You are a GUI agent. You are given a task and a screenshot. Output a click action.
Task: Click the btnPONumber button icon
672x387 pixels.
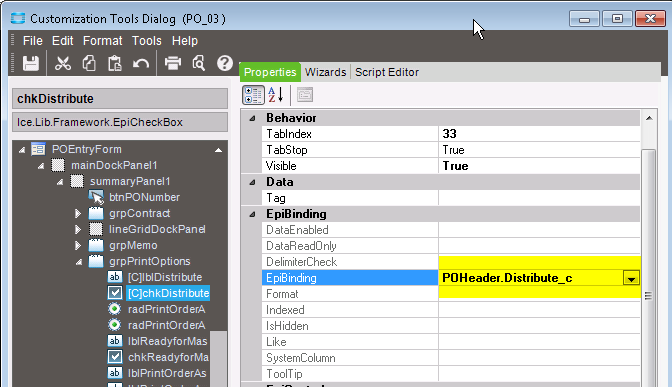pyautogui.click(x=96, y=197)
